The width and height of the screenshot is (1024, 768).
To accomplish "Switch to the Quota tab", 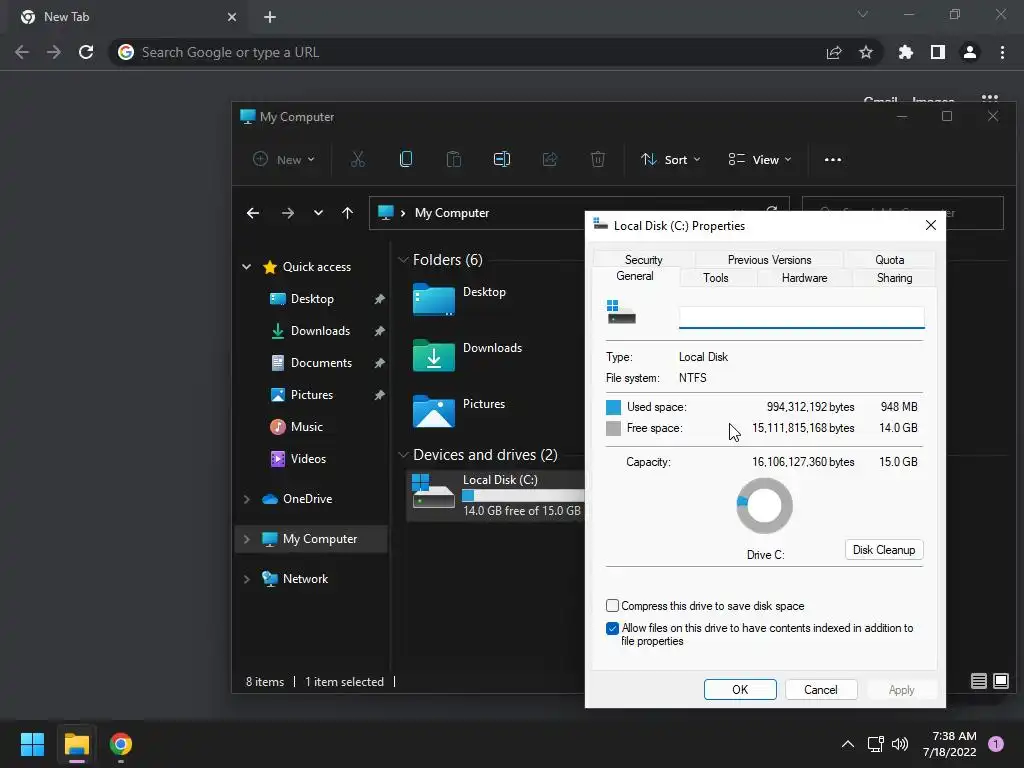I will coord(889,259).
